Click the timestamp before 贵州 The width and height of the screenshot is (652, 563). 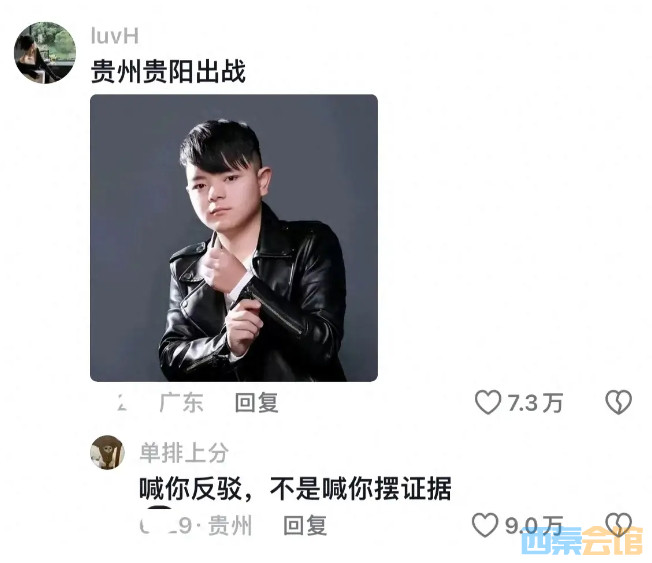coord(165,526)
